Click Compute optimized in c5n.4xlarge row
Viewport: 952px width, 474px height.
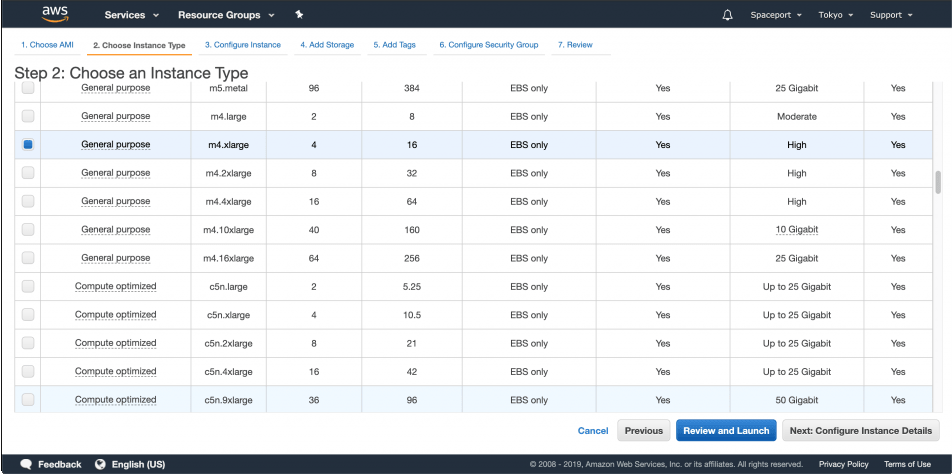pyautogui.click(x=115, y=371)
